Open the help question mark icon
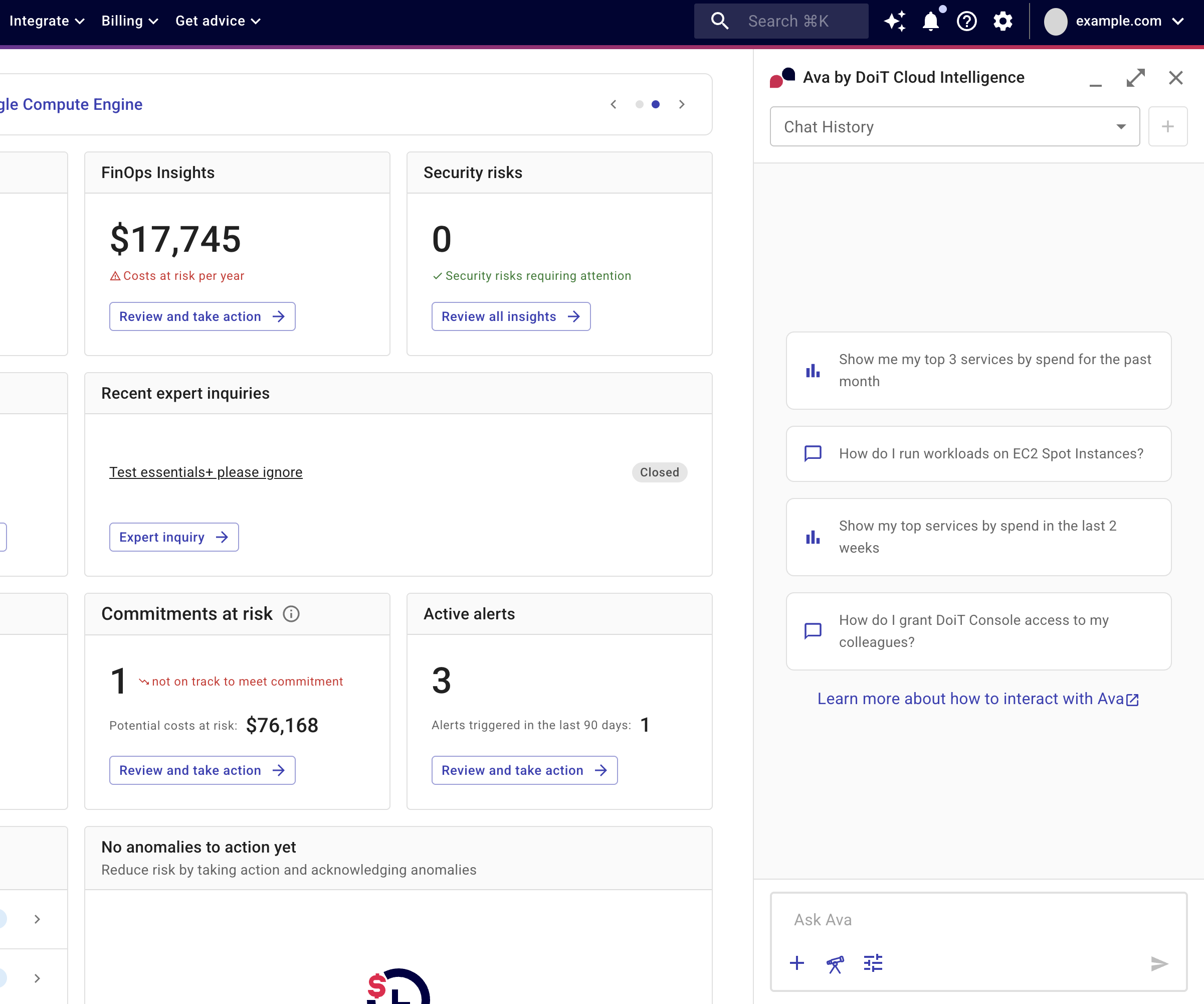1204x1004 pixels. (x=966, y=21)
